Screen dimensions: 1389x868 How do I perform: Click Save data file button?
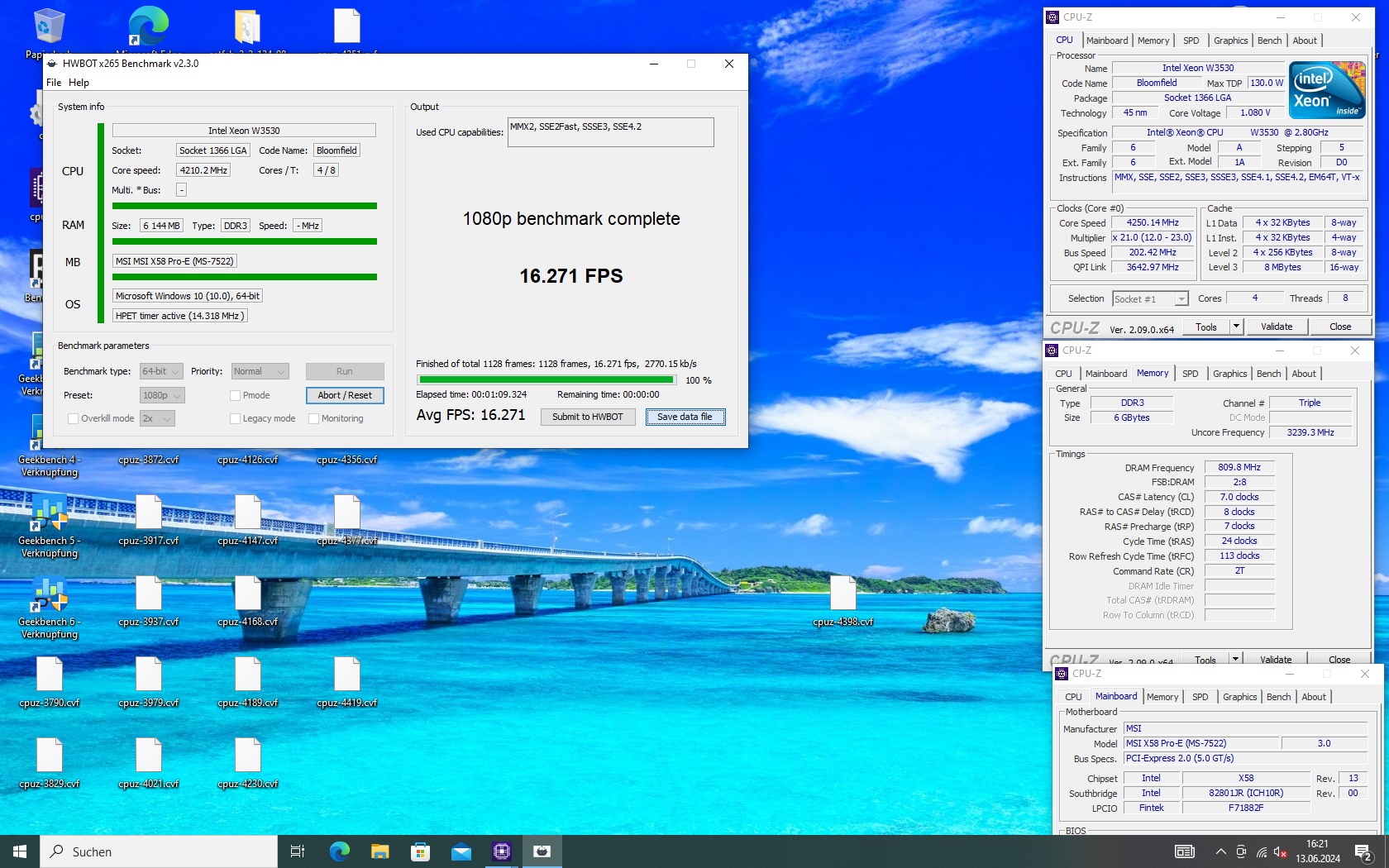685,417
